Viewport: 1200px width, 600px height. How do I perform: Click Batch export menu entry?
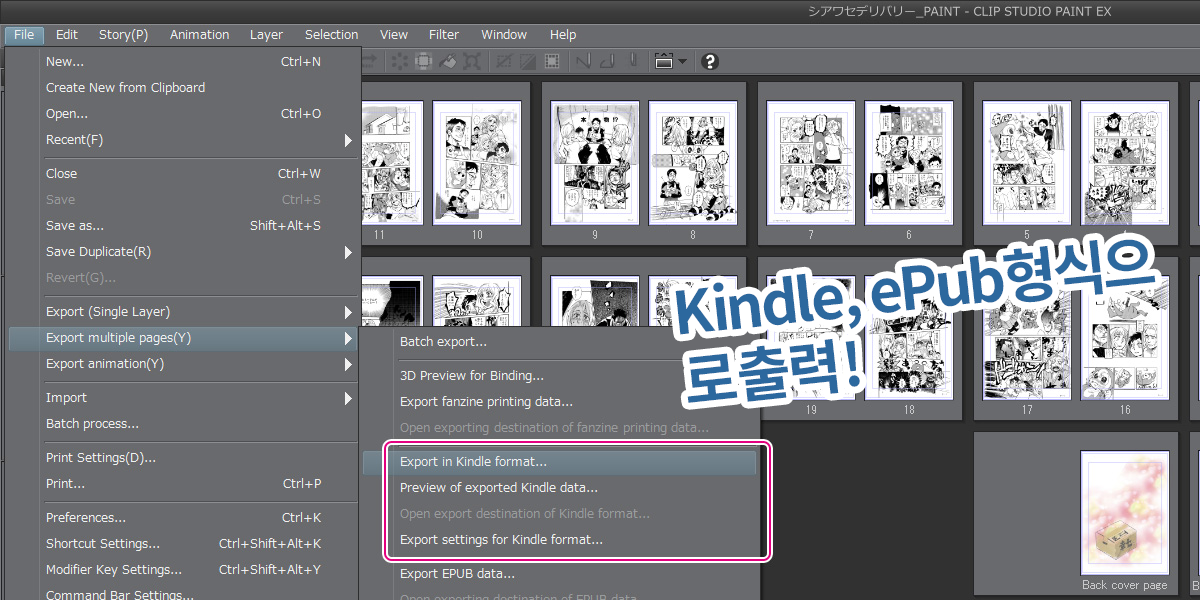point(443,342)
